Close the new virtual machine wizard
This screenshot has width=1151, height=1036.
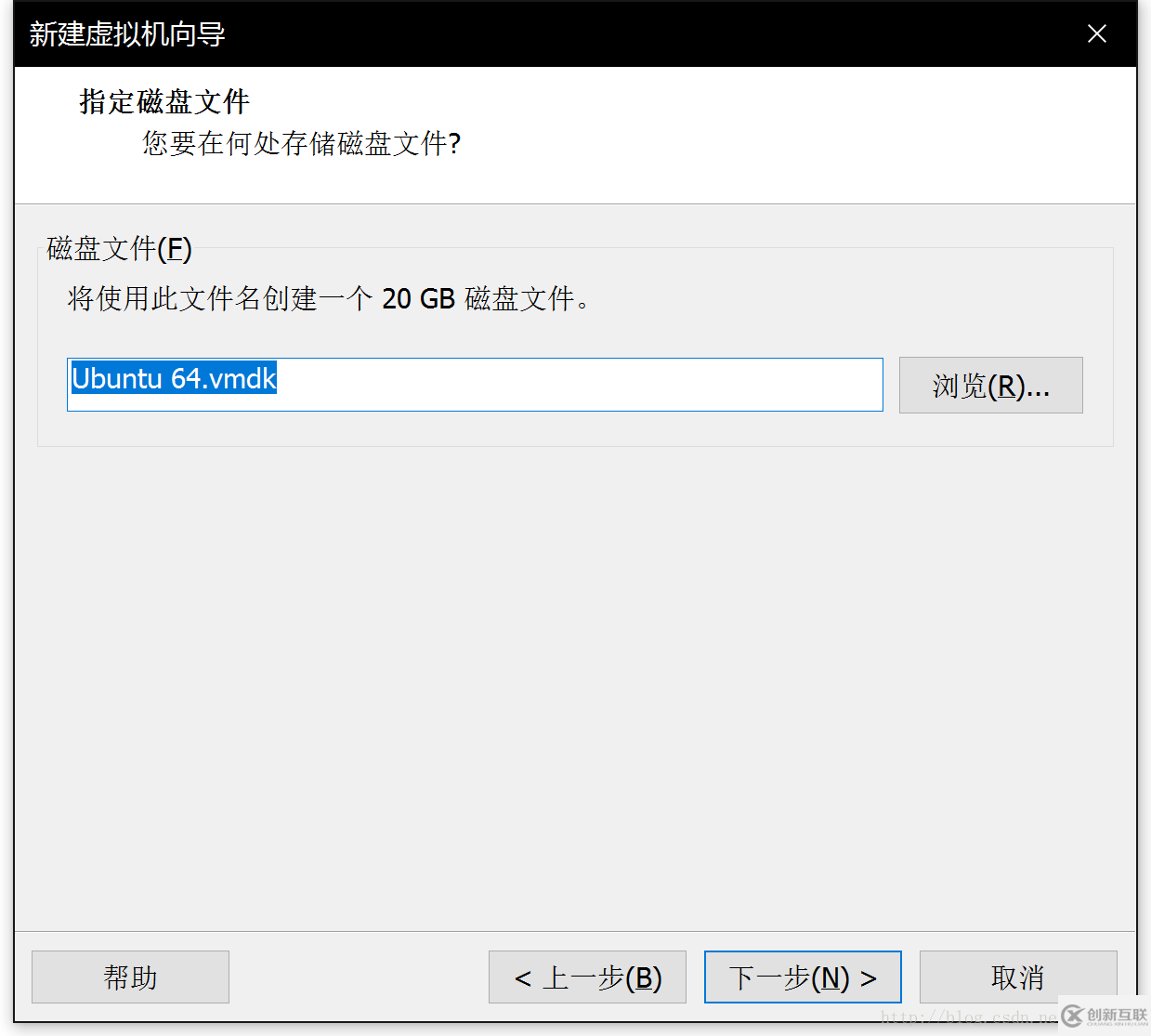pos(1097,33)
